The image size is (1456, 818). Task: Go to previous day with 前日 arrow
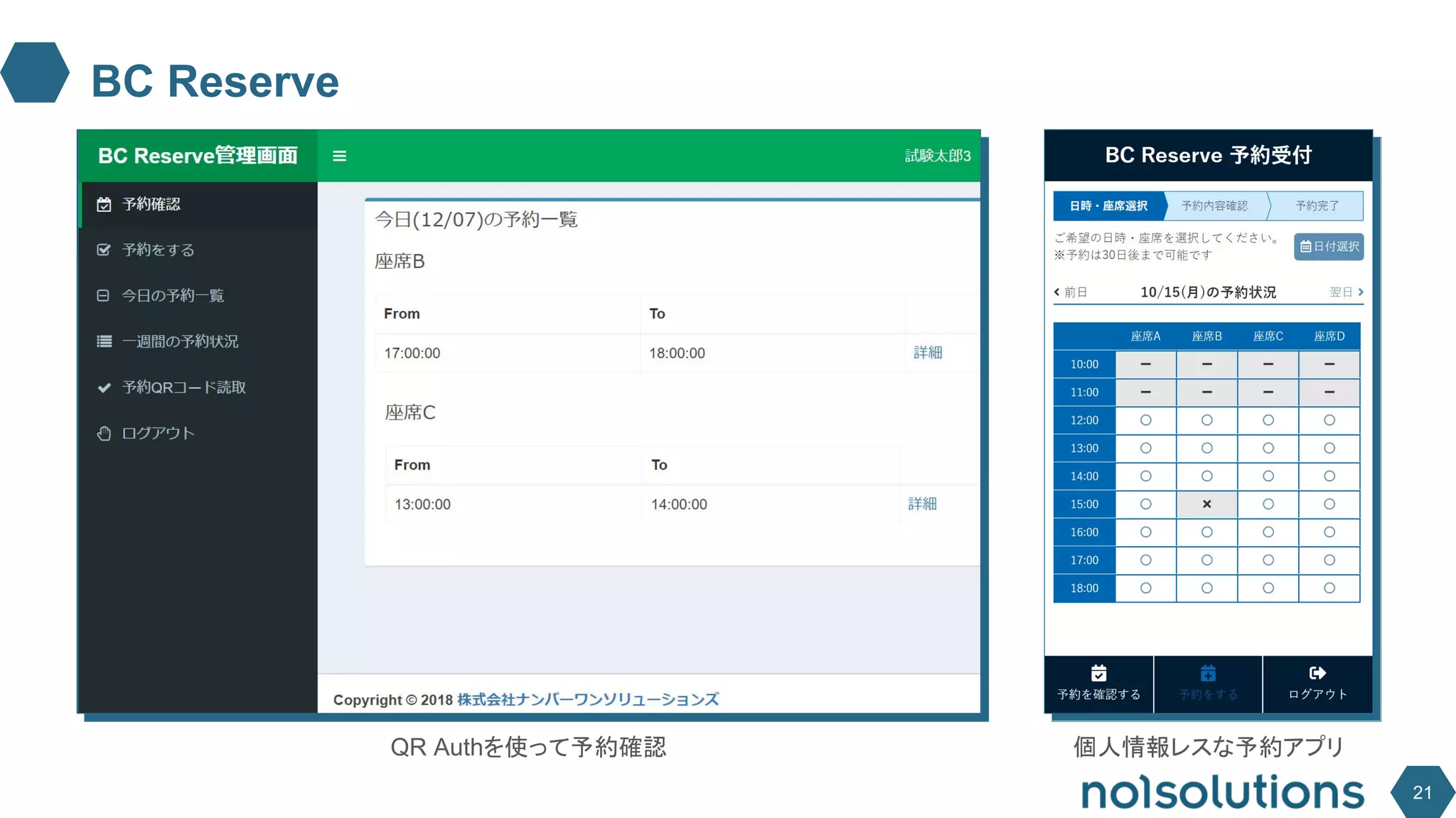click(x=1071, y=292)
